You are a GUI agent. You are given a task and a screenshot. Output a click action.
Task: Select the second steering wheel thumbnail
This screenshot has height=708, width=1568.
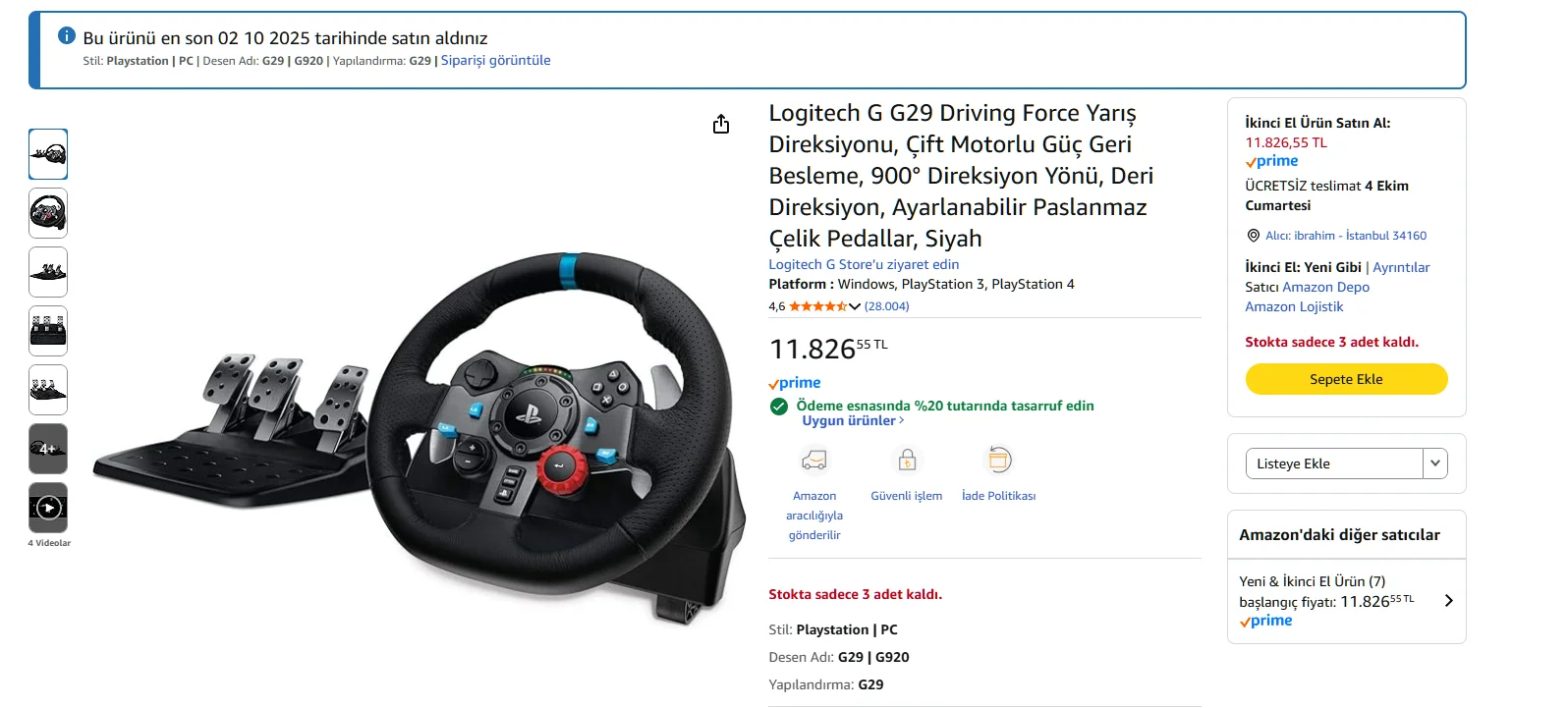coord(48,213)
